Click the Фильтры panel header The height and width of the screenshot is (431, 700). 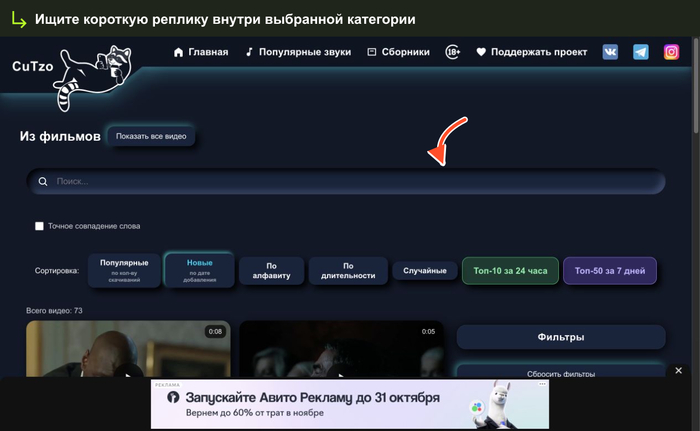point(561,337)
